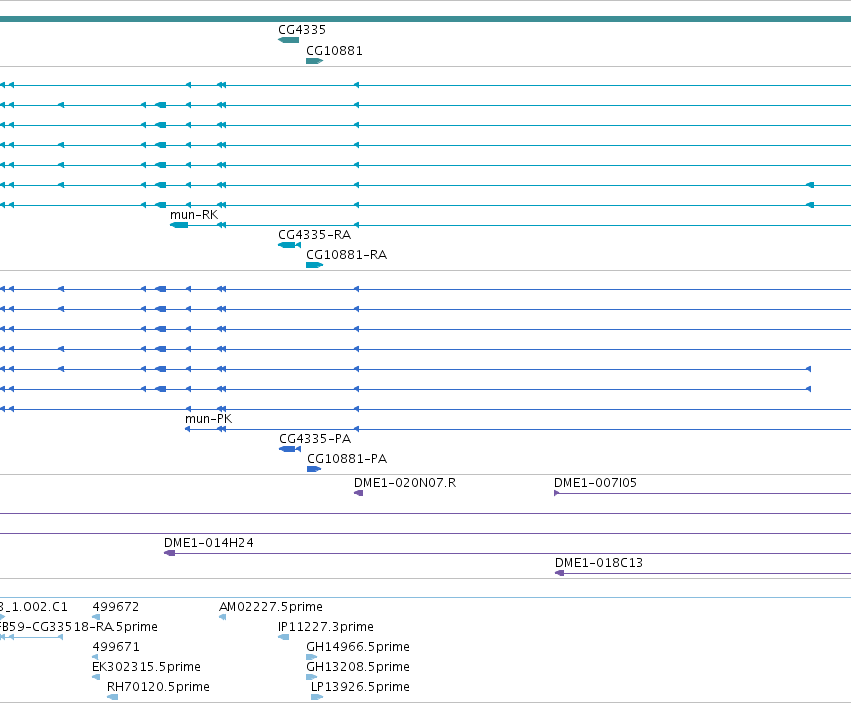The height and width of the screenshot is (703, 851).
Task: Click the teal CG10881 gene arrow glyph
Action: point(314,61)
